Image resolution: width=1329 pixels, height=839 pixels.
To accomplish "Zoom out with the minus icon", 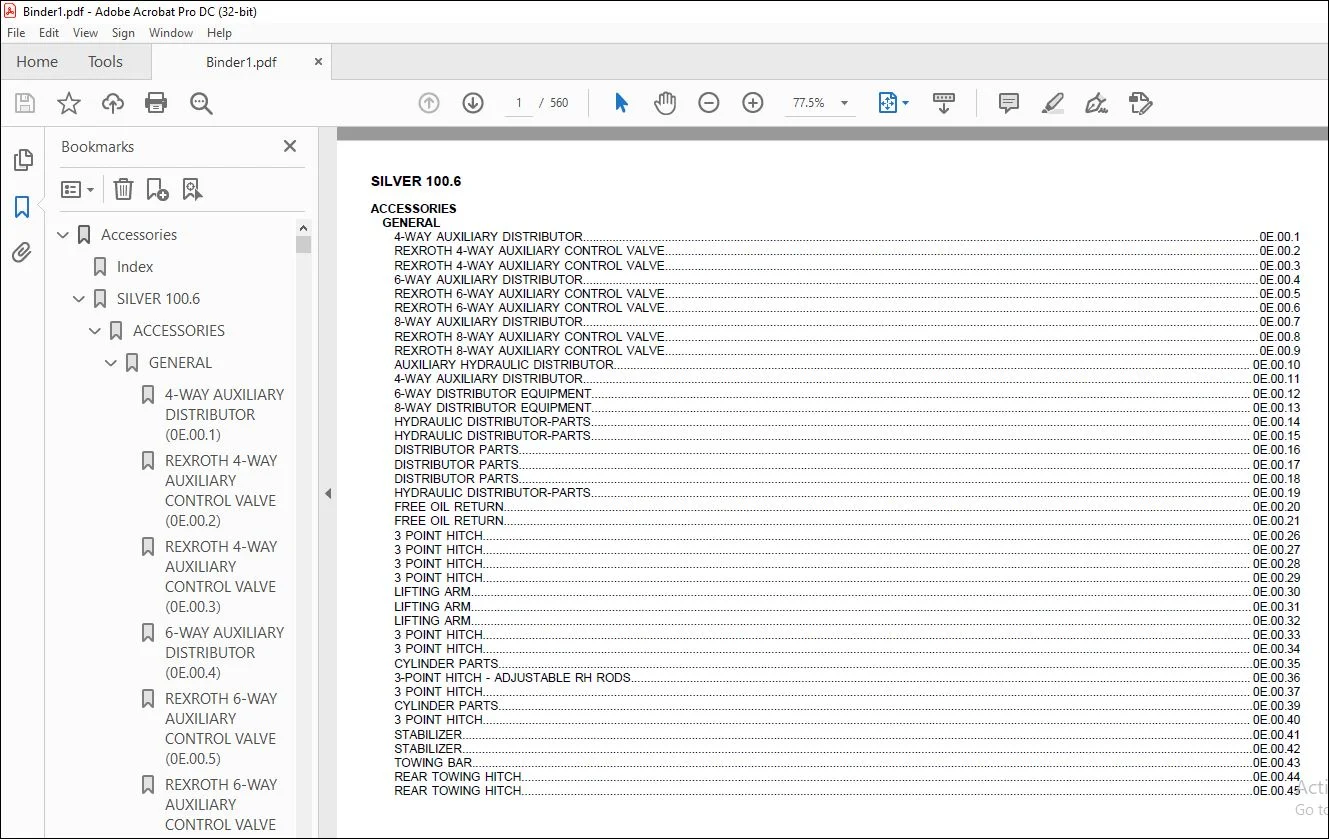I will pos(709,103).
